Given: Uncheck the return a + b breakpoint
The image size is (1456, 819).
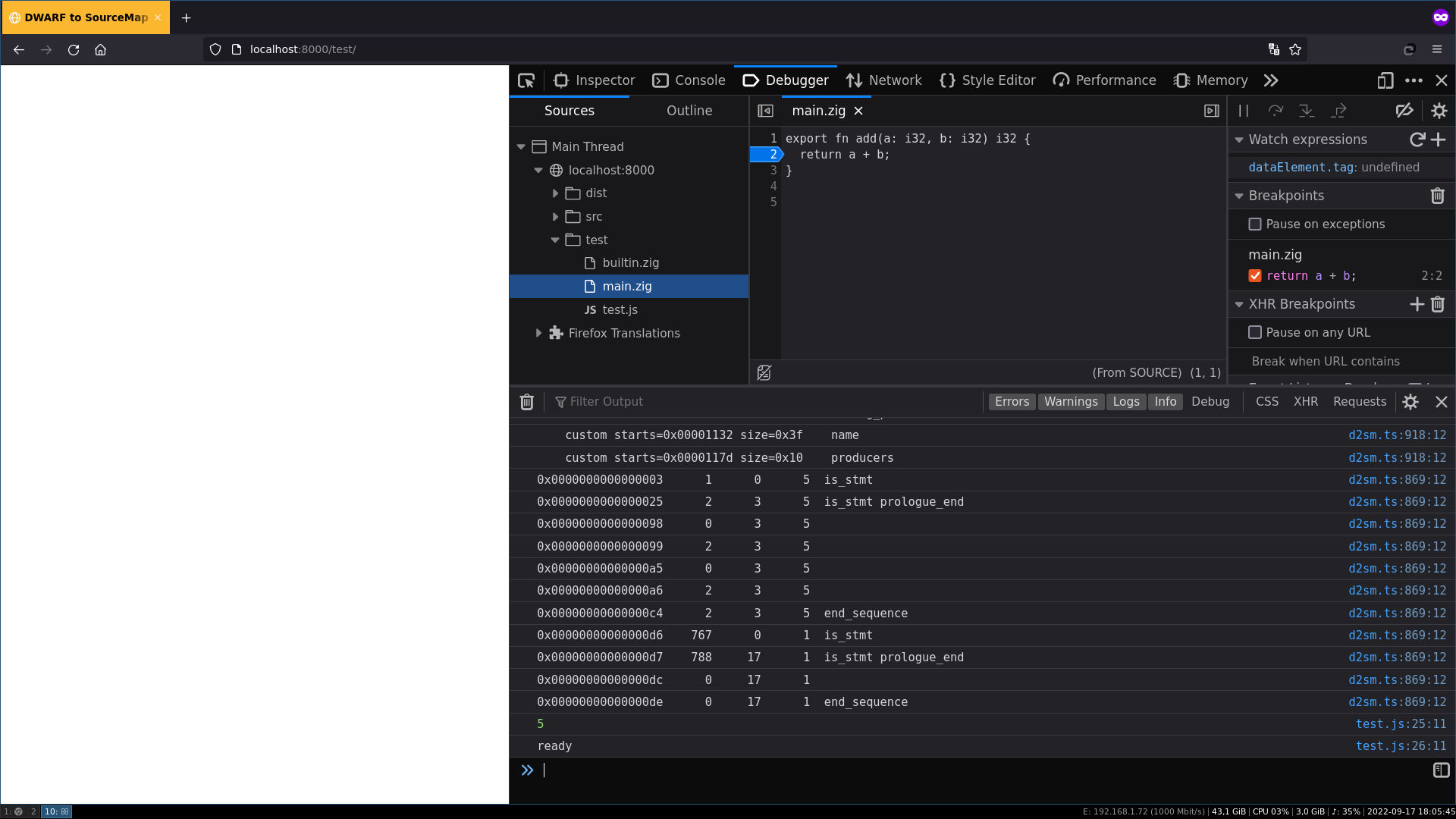Looking at the screenshot, I should point(1255,276).
